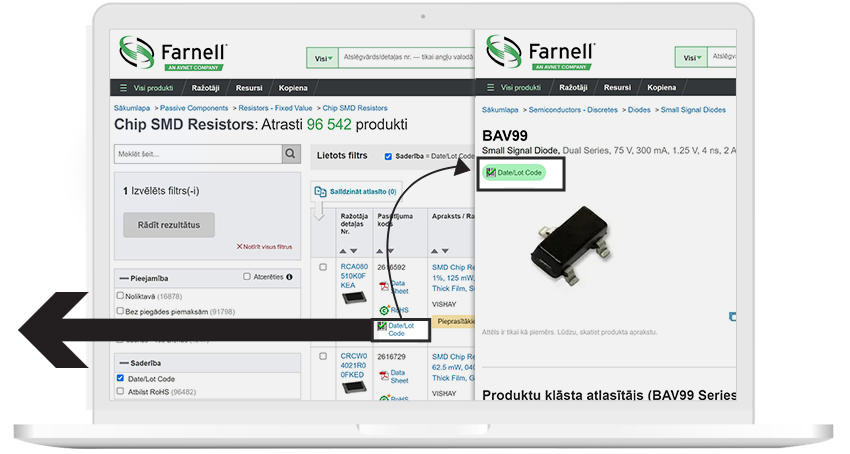Open RCA080510K0FKEA resistor thumbnail image

(x=354, y=297)
